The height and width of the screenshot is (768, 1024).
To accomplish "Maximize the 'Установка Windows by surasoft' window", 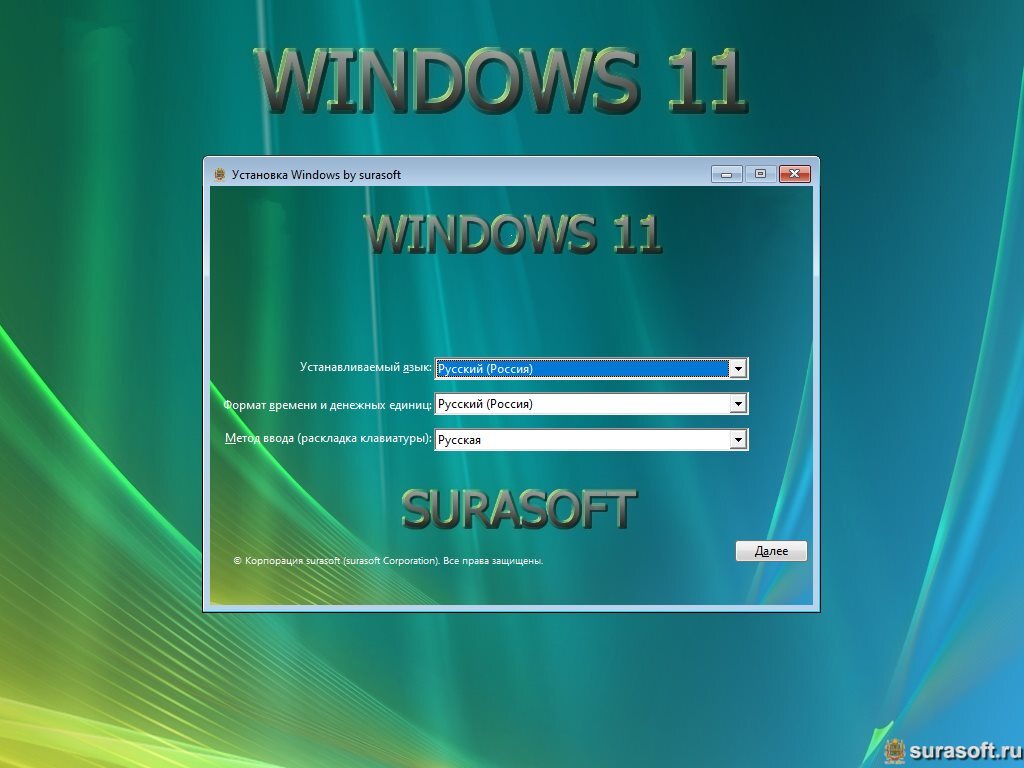I will tap(760, 174).
